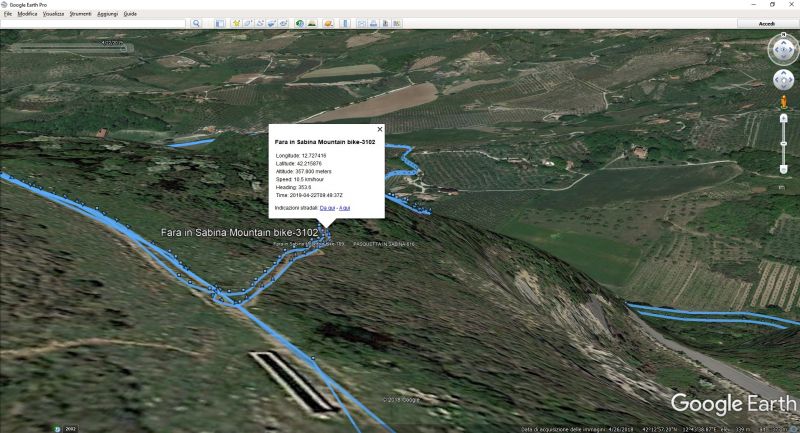The image size is (800, 433).
Task: Click the print icon
Action: (373, 23)
